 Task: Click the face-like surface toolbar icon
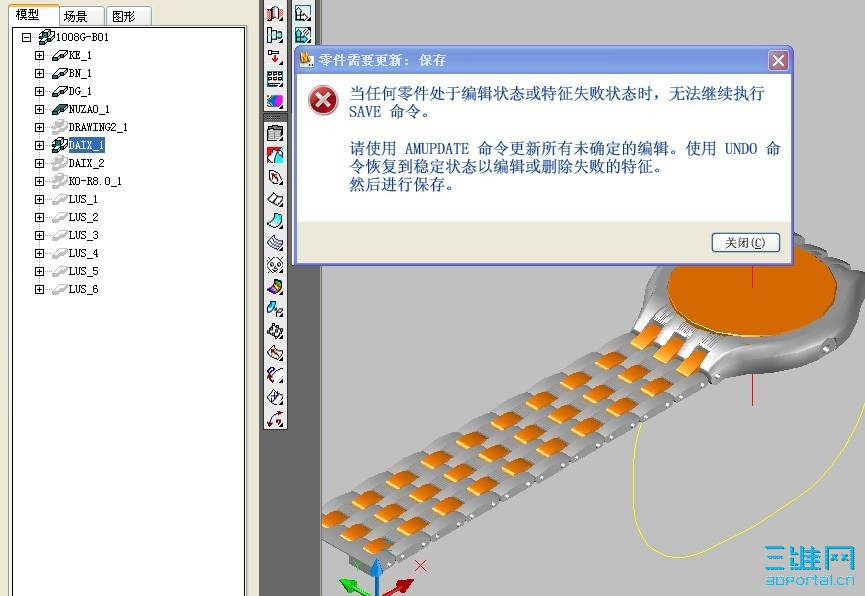click(275, 265)
